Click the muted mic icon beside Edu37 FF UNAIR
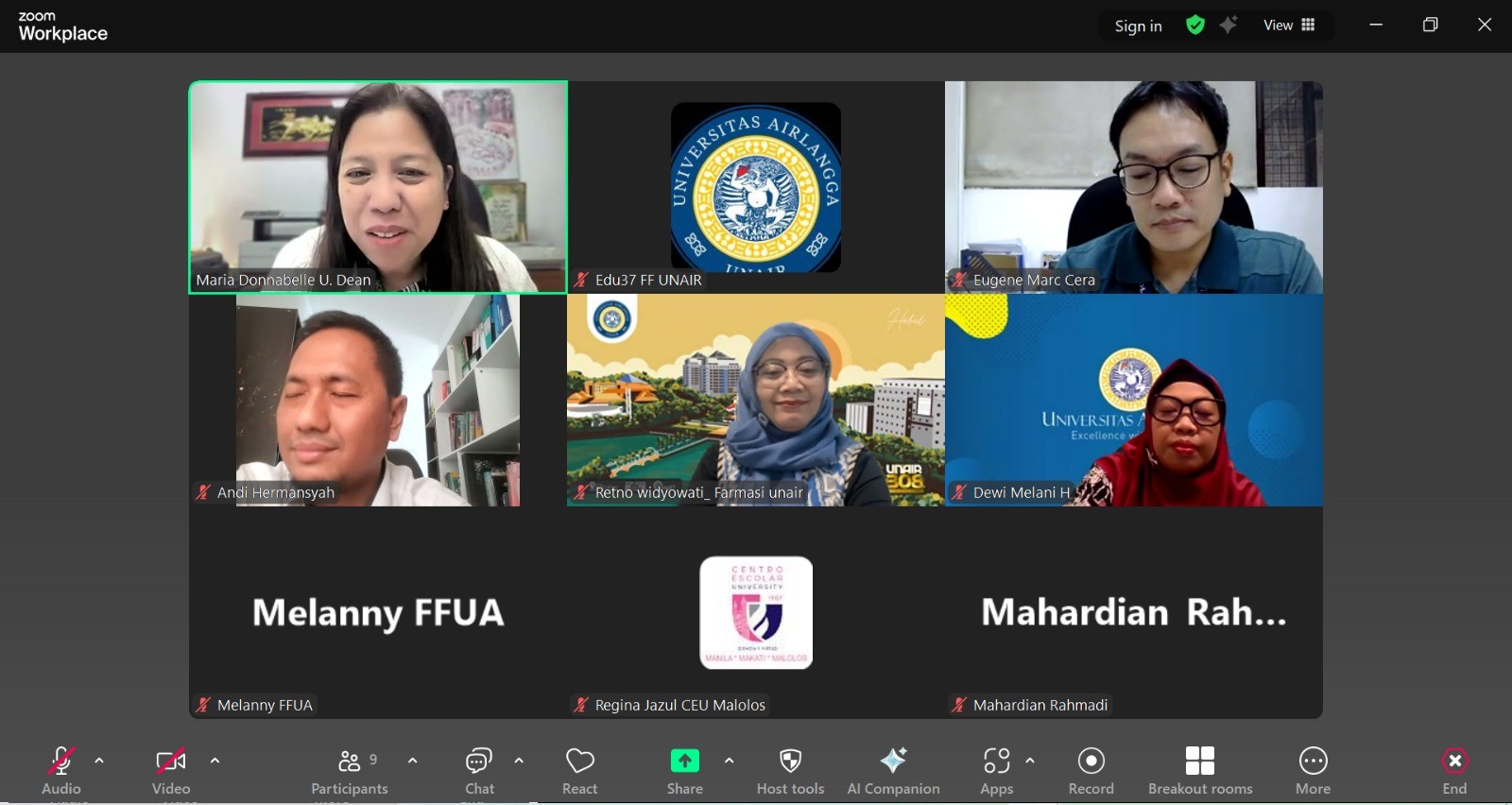 581,280
